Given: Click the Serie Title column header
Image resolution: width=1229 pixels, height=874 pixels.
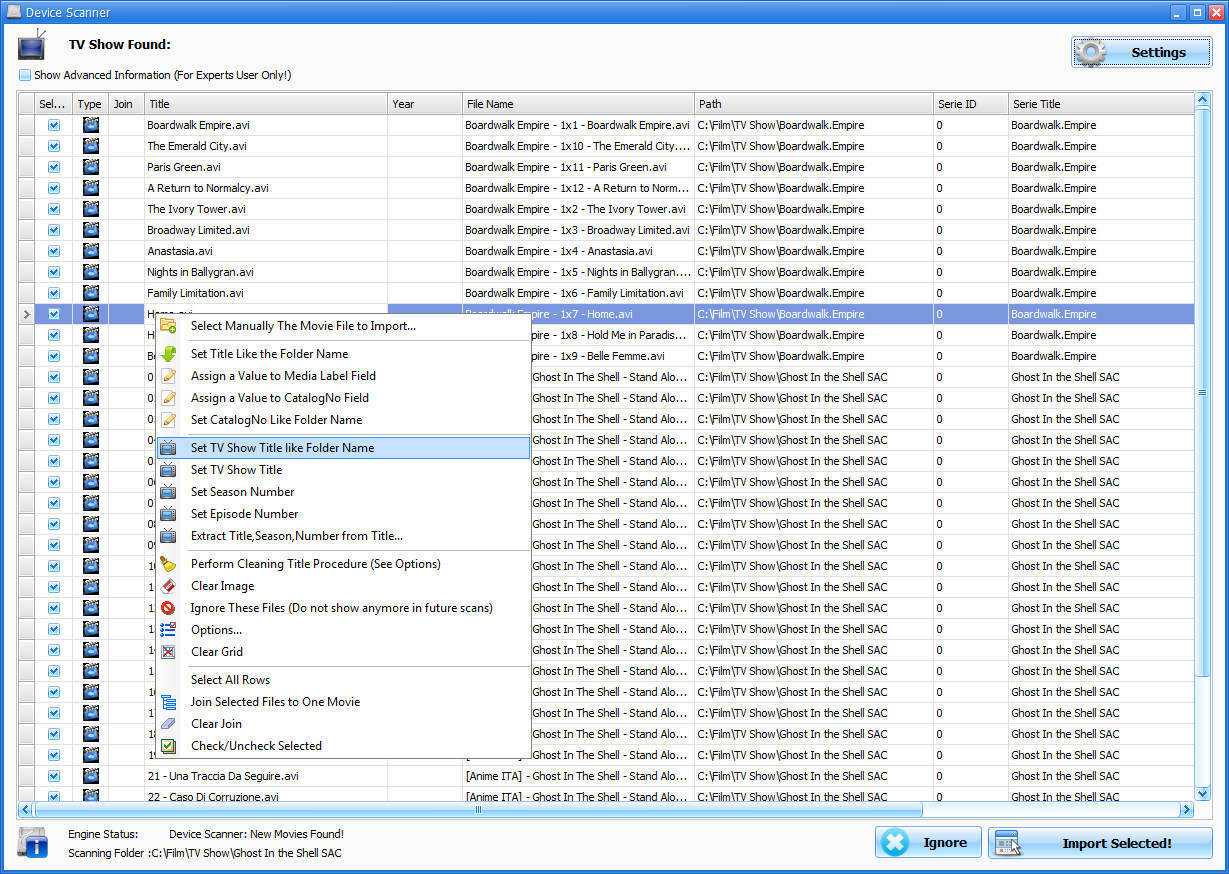Looking at the screenshot, I should pos(1100,104).
